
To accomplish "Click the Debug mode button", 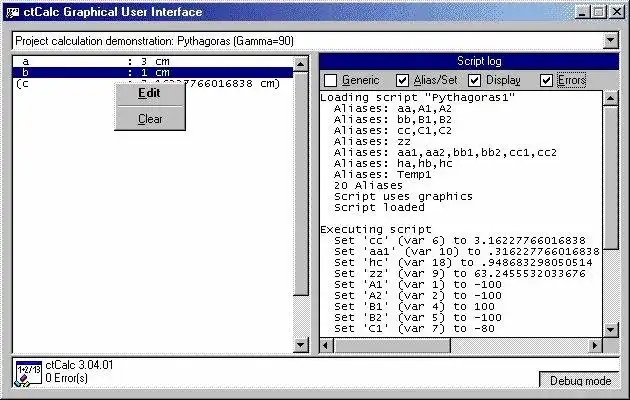I will [x=580, y=381].
